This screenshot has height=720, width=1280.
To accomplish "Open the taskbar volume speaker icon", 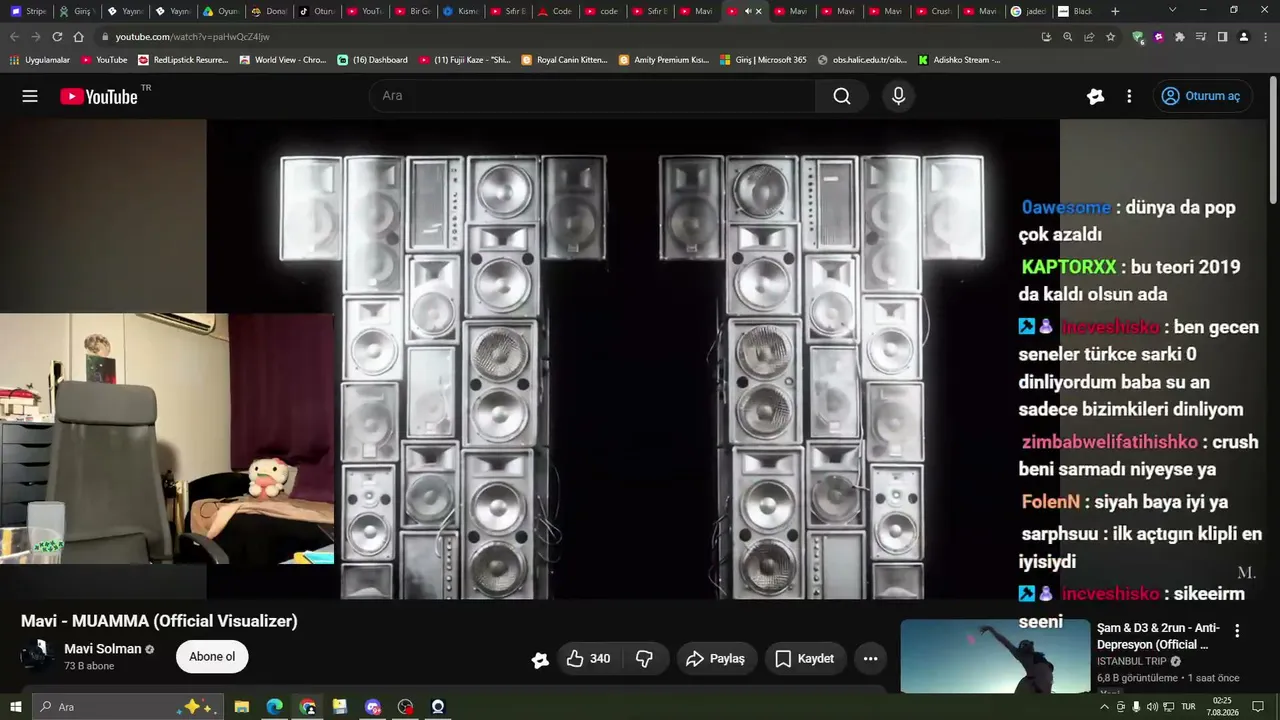I will (1153, 707).
